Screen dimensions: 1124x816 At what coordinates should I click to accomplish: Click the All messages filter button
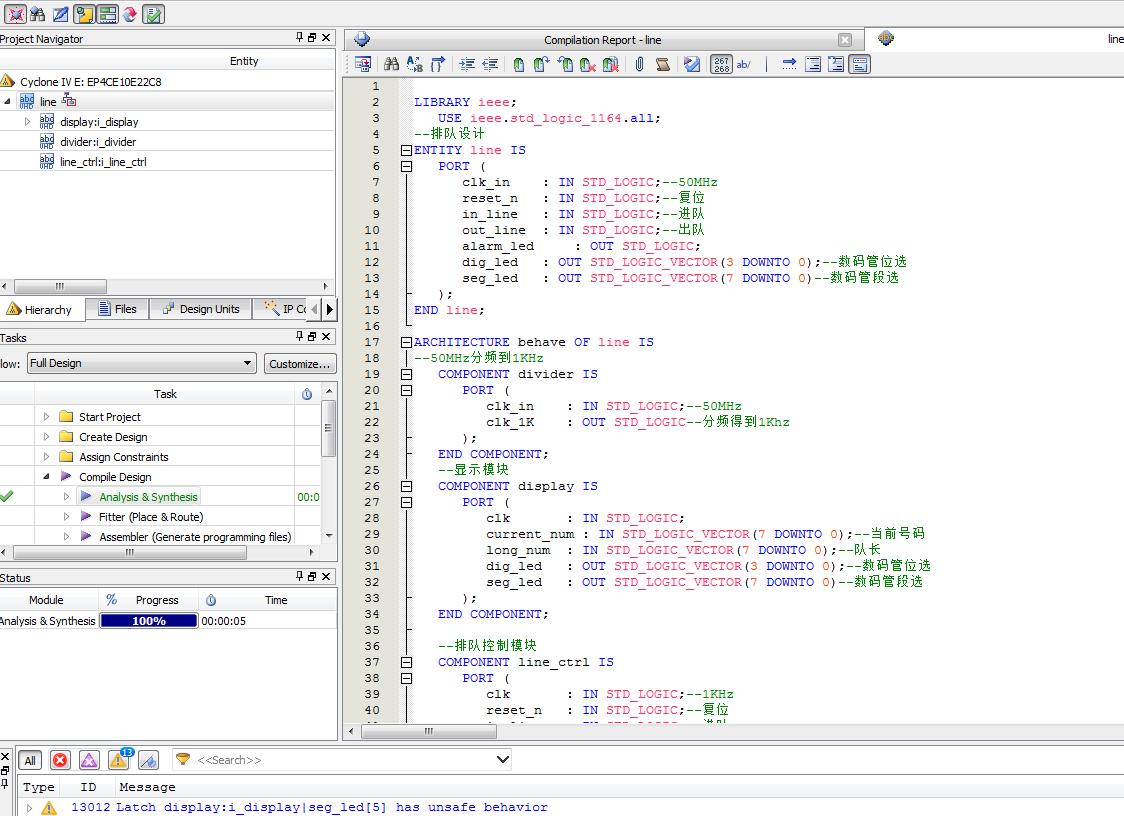point(30,760)
